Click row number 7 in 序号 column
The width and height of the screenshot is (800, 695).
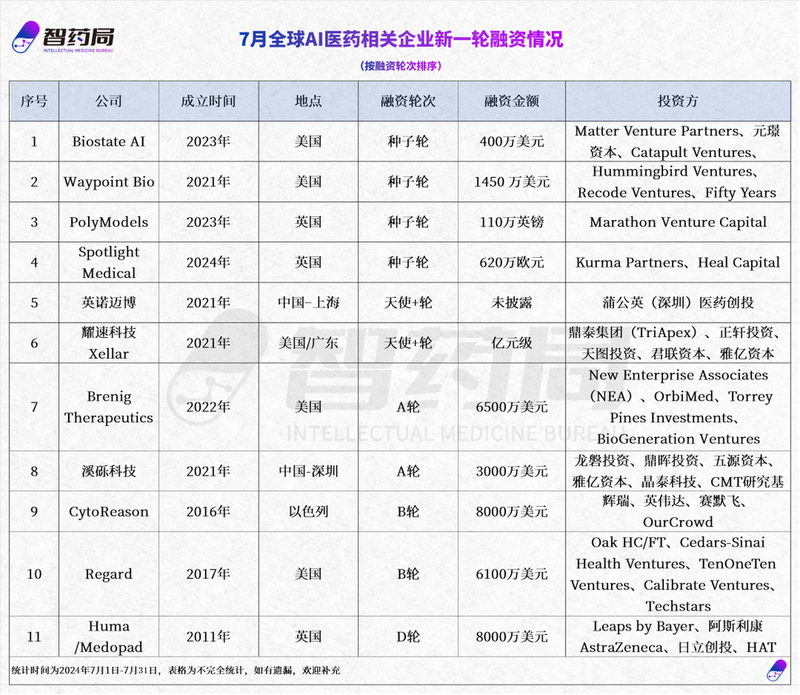(34, 407)
